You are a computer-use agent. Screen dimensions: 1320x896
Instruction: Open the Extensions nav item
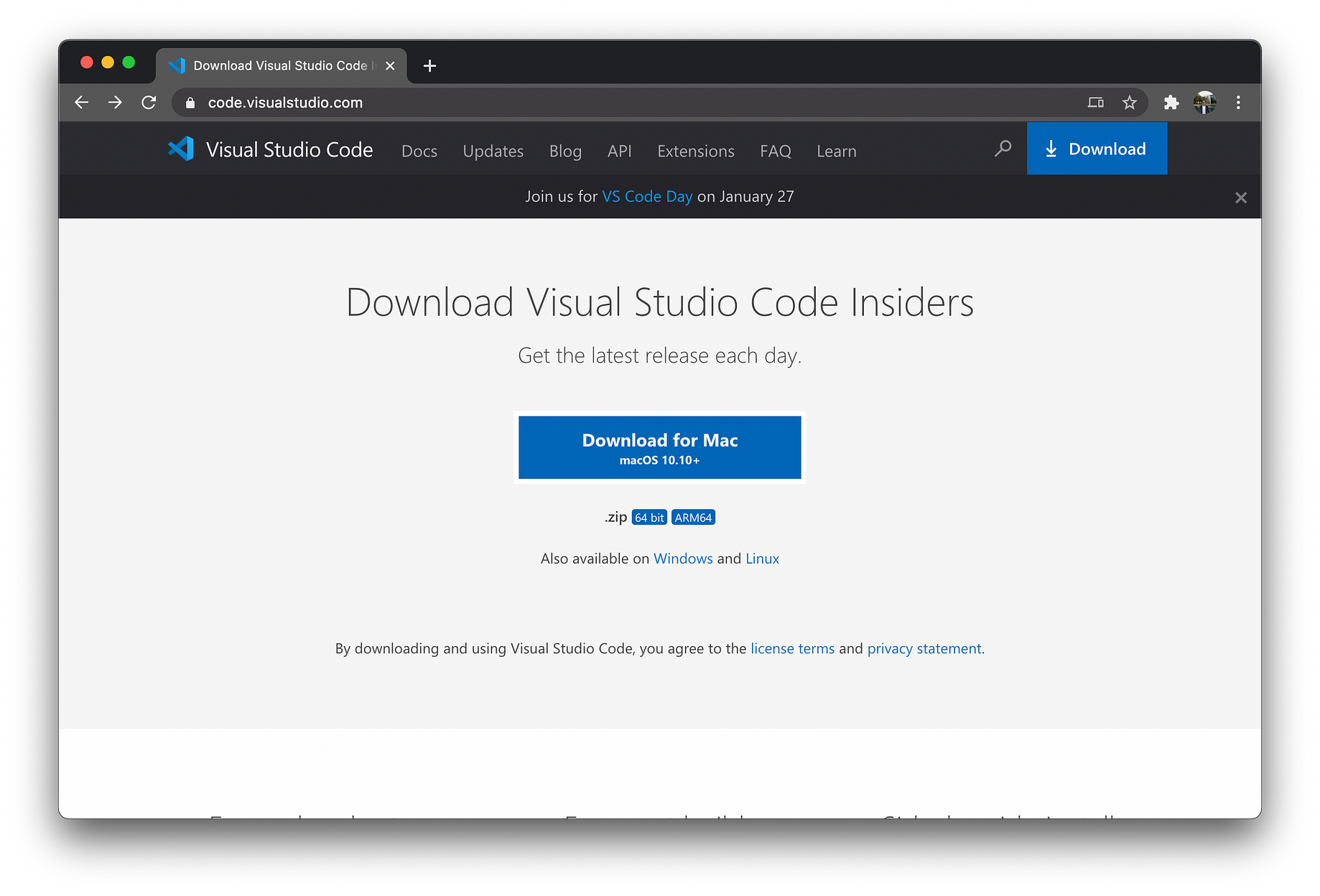(696, 151)
